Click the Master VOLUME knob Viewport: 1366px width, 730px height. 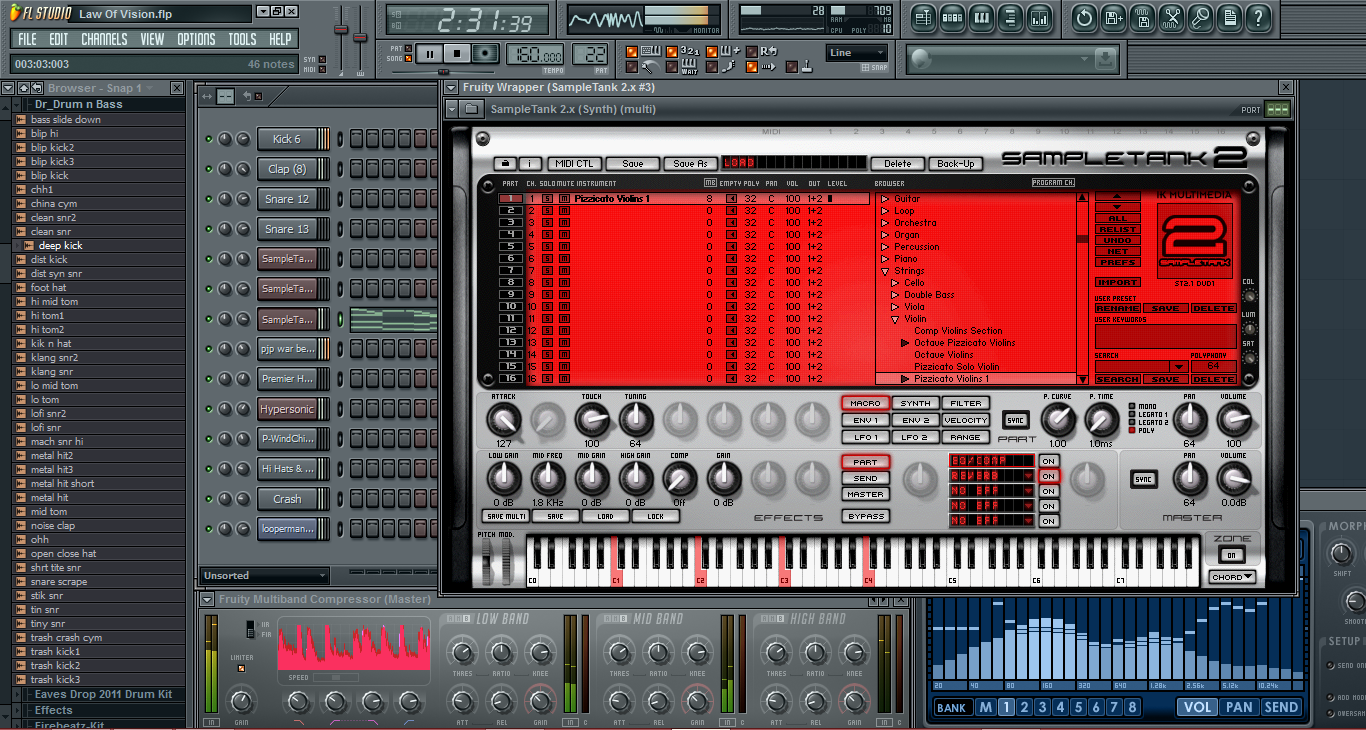(x=1233, y=480)
